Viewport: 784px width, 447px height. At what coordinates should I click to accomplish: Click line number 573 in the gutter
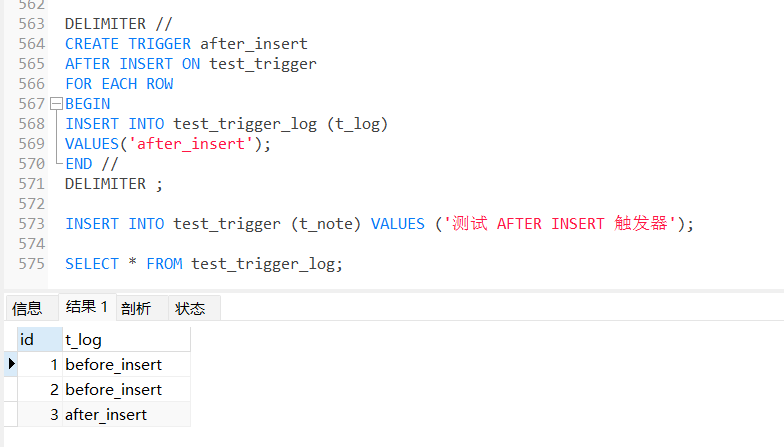[x=32, y=224]
